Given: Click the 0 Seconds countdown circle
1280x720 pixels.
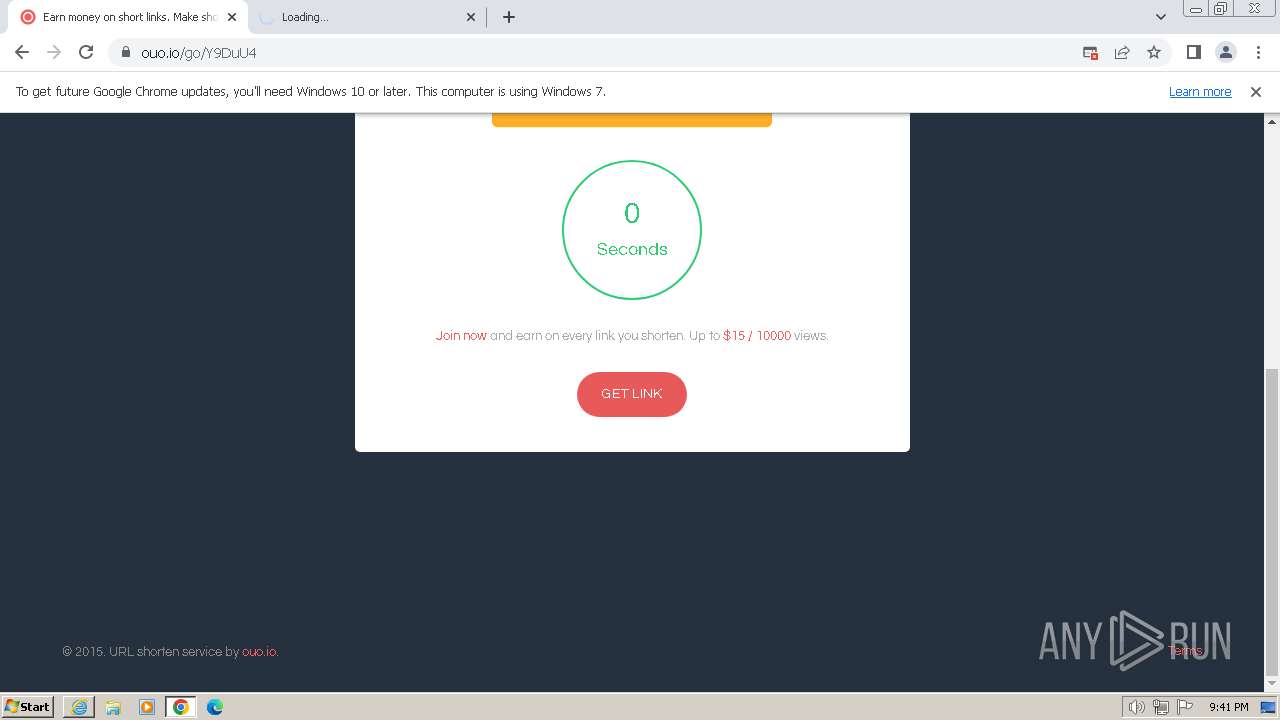Looking at the screenshot, I should tap(632, 230).
